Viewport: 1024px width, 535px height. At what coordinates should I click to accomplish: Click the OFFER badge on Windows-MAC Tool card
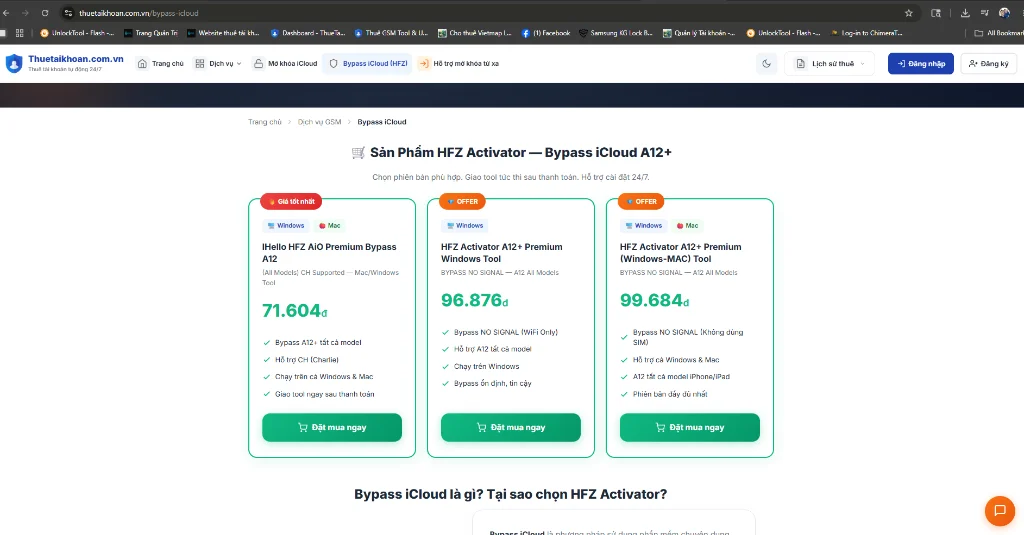tap(641, 202)
